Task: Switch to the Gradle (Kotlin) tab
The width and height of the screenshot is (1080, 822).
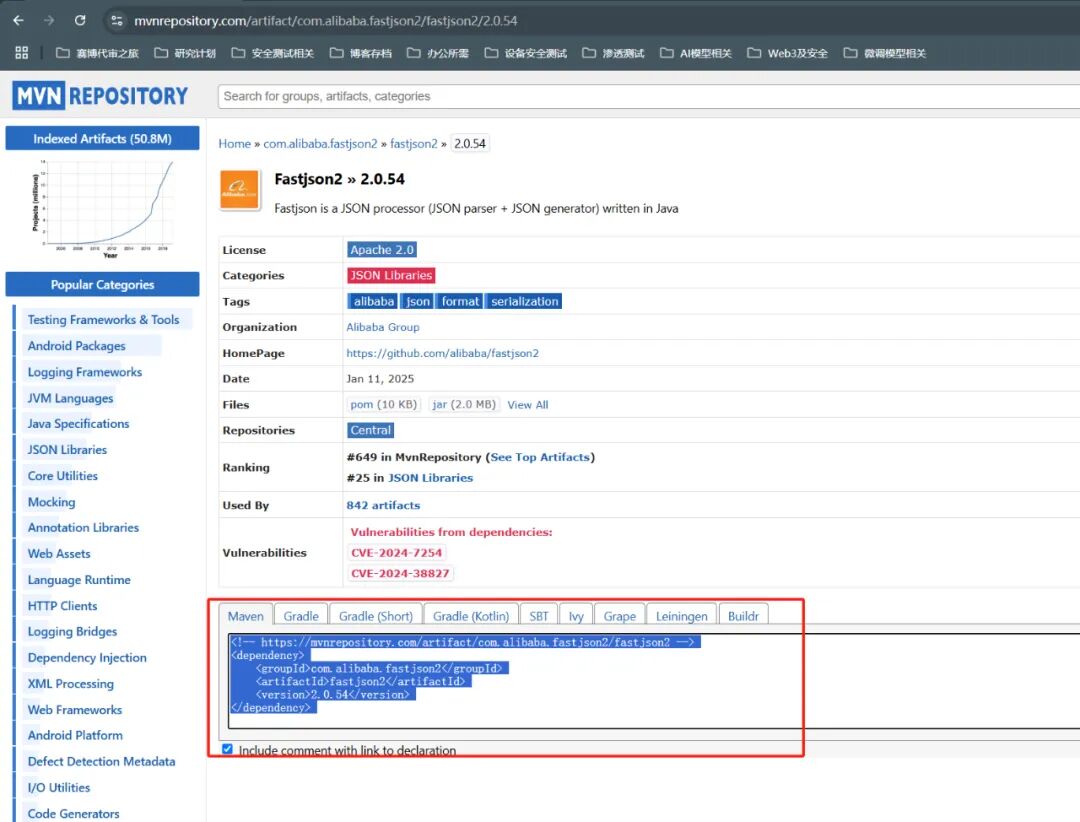Action: coord(471,616)
